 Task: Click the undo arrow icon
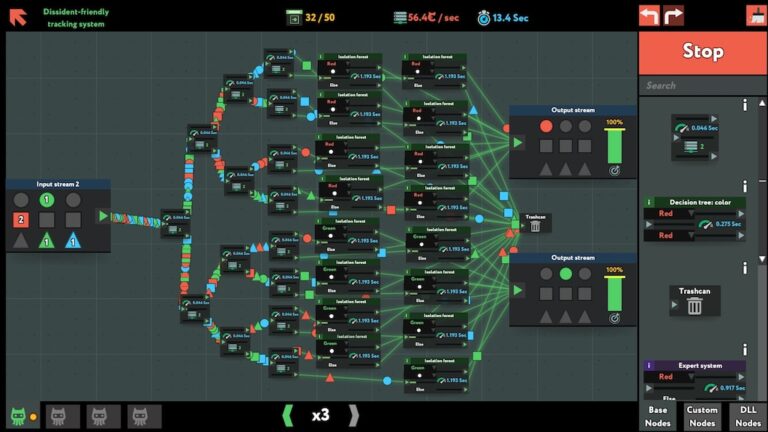pos(649,16)
